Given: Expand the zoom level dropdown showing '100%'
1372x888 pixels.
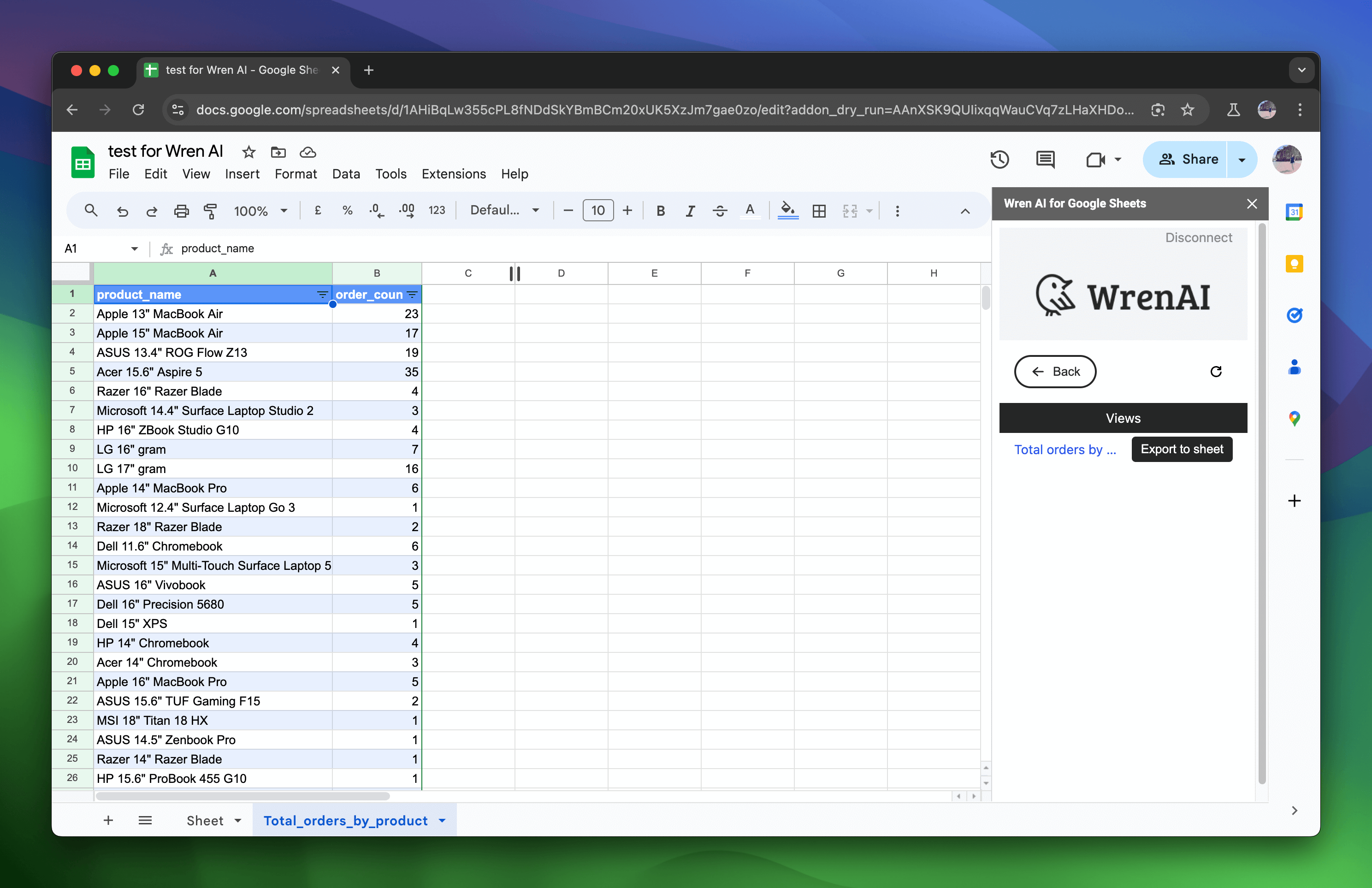Looking at the screenshot, I should 259,210.
